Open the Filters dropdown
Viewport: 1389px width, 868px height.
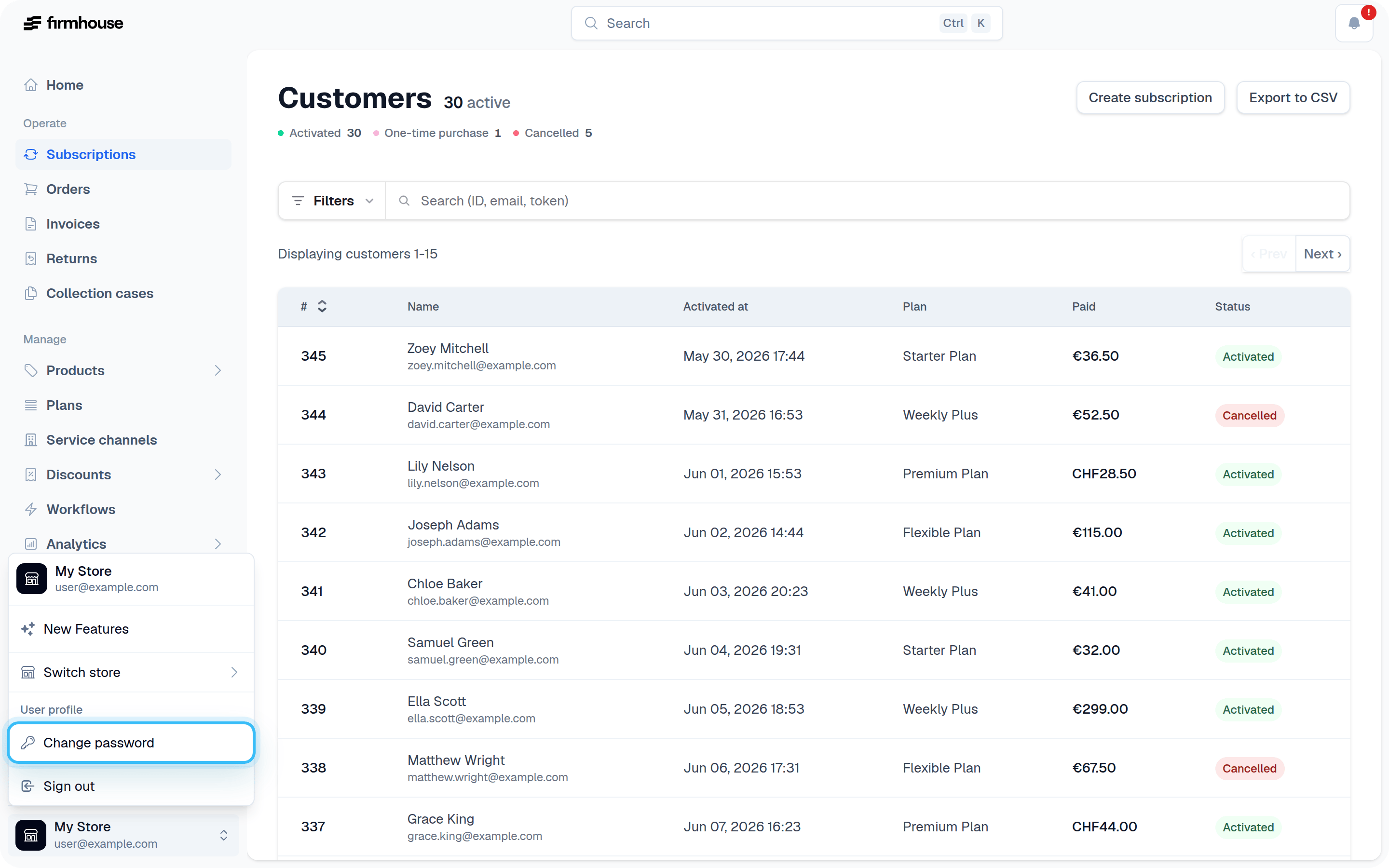(332, 201)
